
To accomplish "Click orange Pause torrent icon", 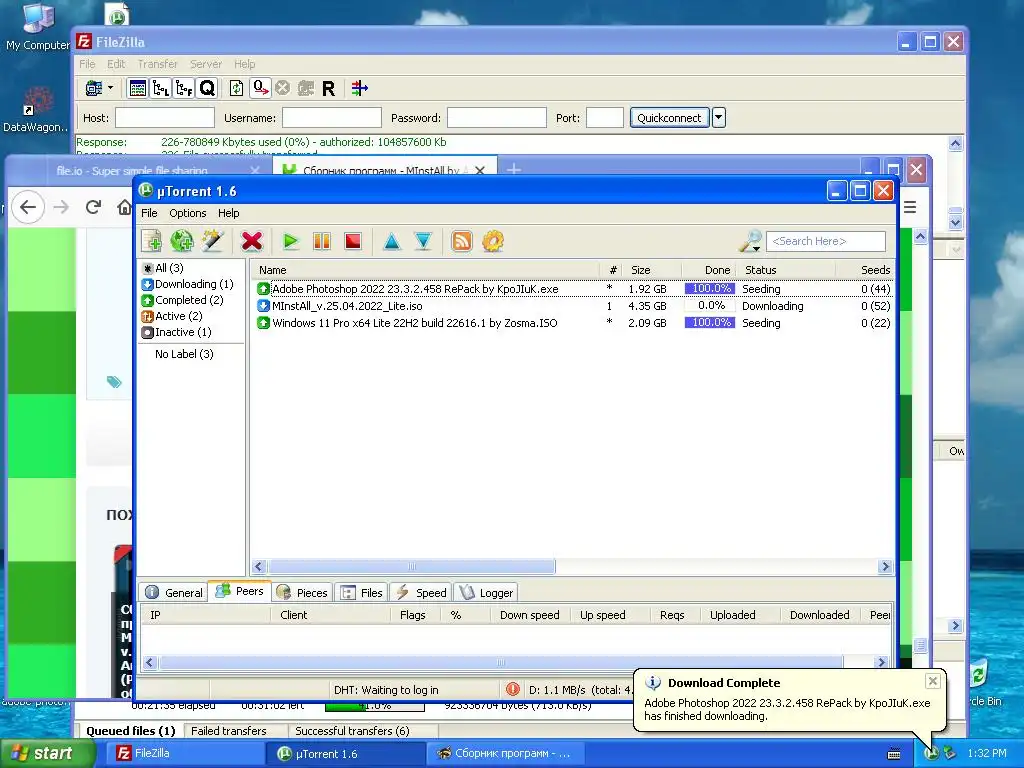I will (322, 241).
